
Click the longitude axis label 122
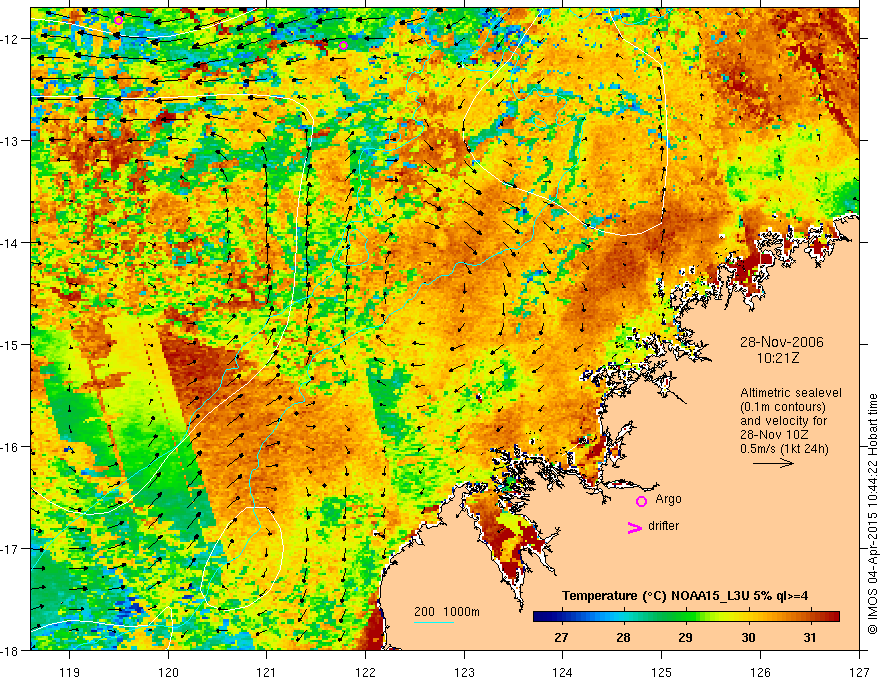click(x=365, y=672)
